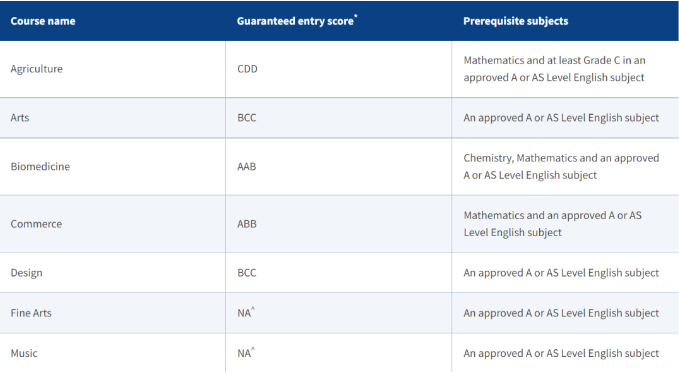Click the Fine Arts NA score

click(x=246, y=312)
